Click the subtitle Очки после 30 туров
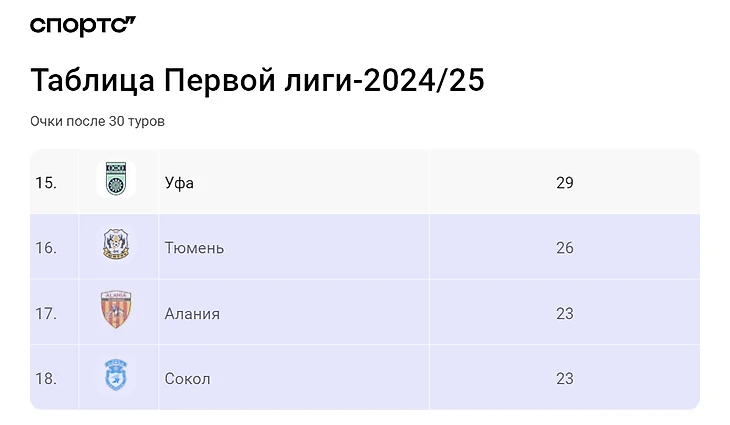 click(x=97, y=121)
